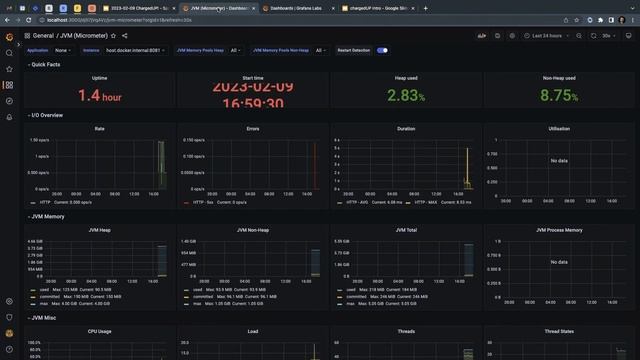Bookmark this page with the browser star
The height and width of the screenshot is (360, 640).
coord(576,20)
